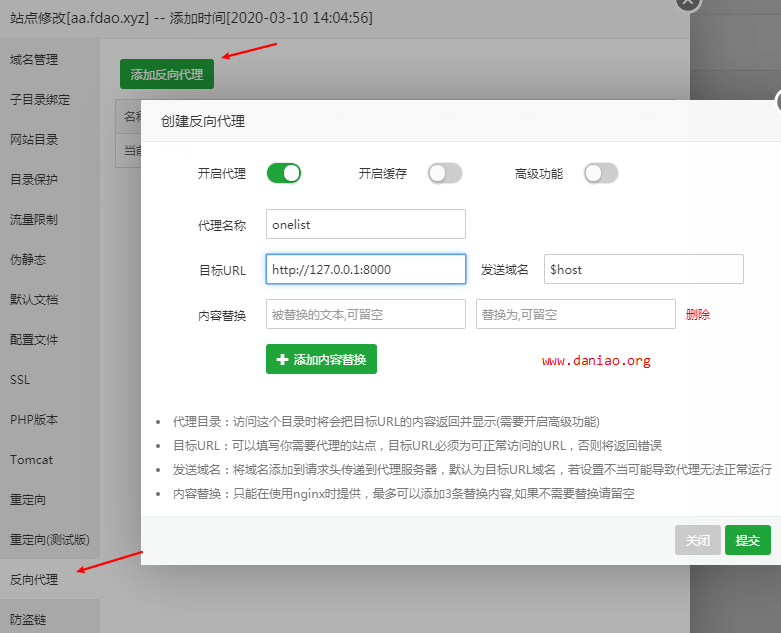Click the 代理目录 help text line

(386, 422)
